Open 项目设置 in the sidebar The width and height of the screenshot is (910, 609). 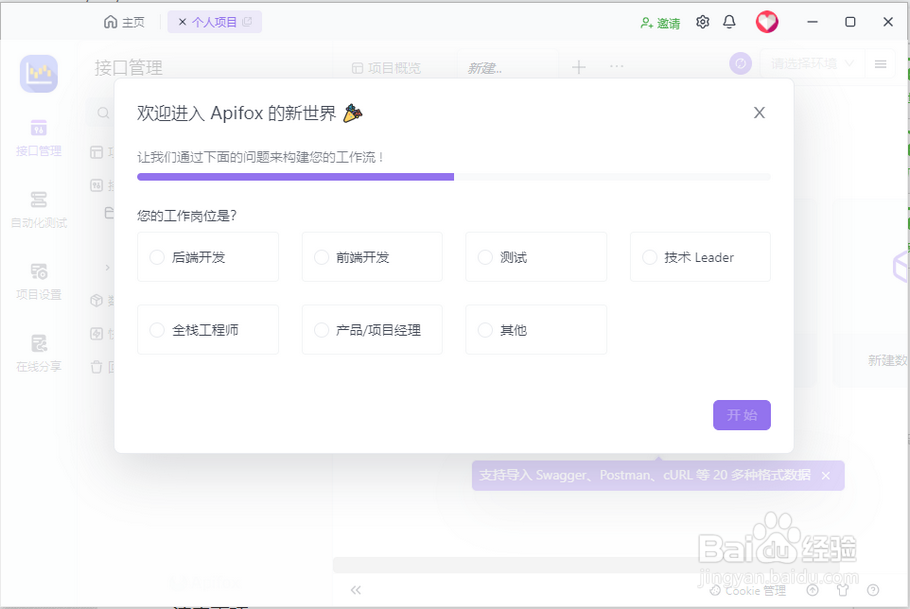(x=39, y=282)
